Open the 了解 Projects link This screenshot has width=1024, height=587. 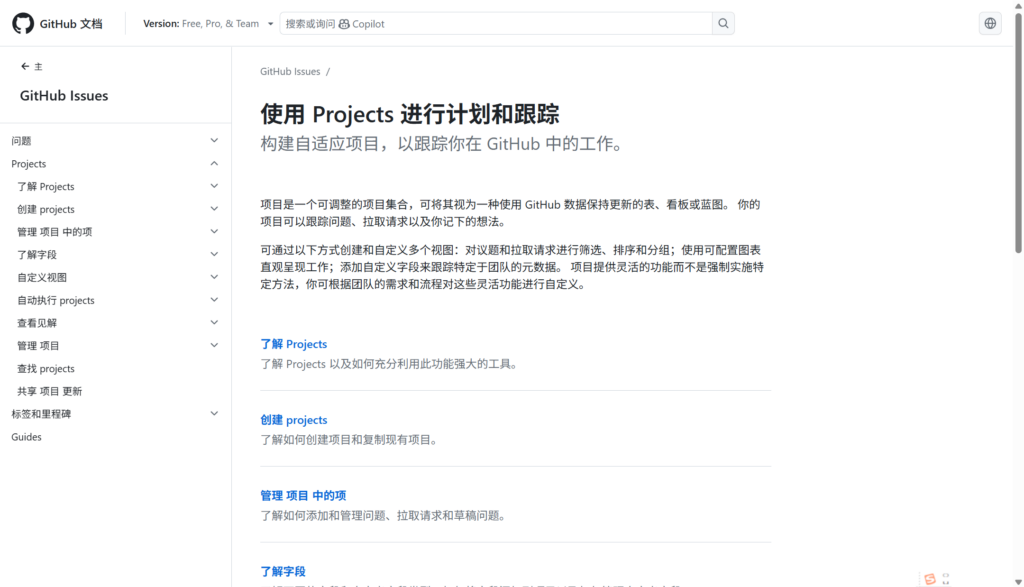pyautogui.click(x=293, y=344)
